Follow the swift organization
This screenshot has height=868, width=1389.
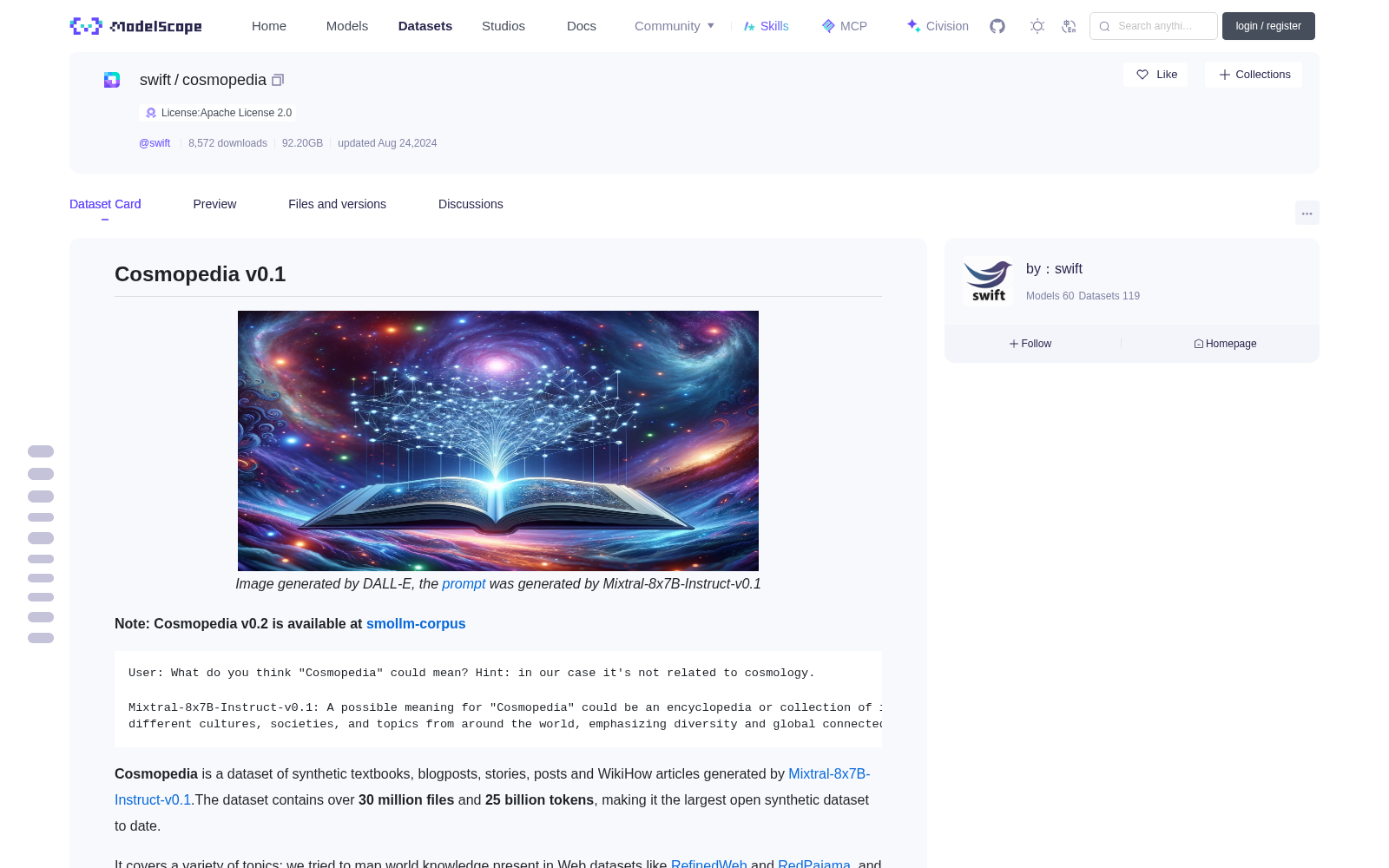(x=1030, y=344)
